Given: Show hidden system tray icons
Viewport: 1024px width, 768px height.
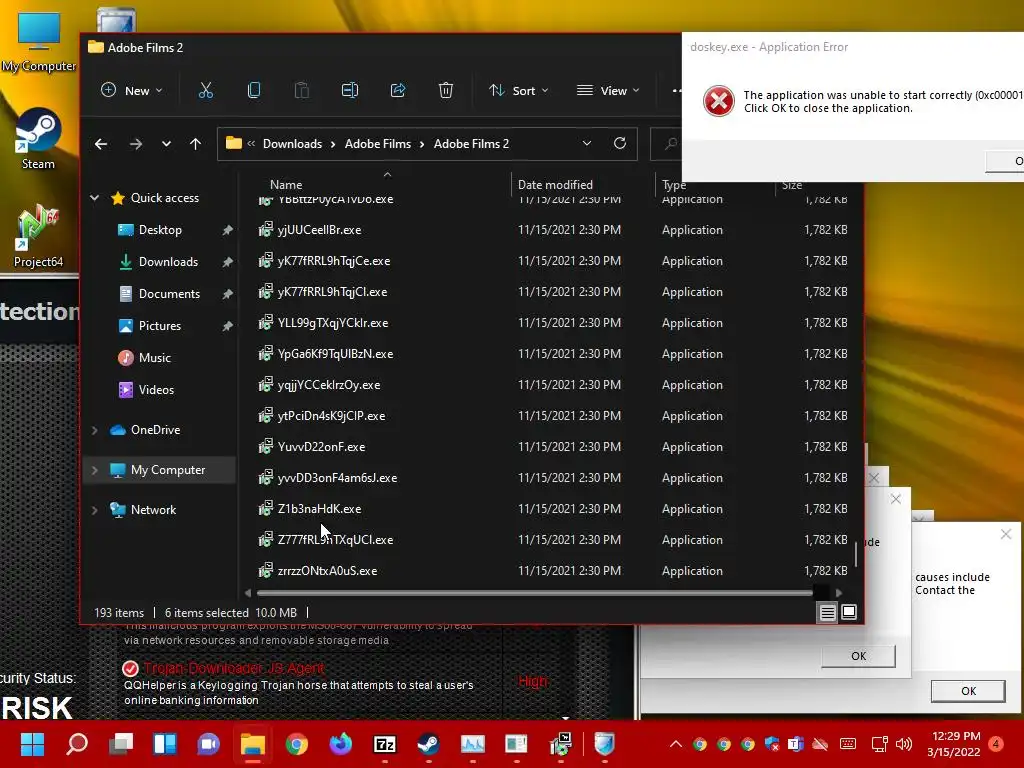Looking at the screenshot, I should pyautogui.click(x=676, y=744).
